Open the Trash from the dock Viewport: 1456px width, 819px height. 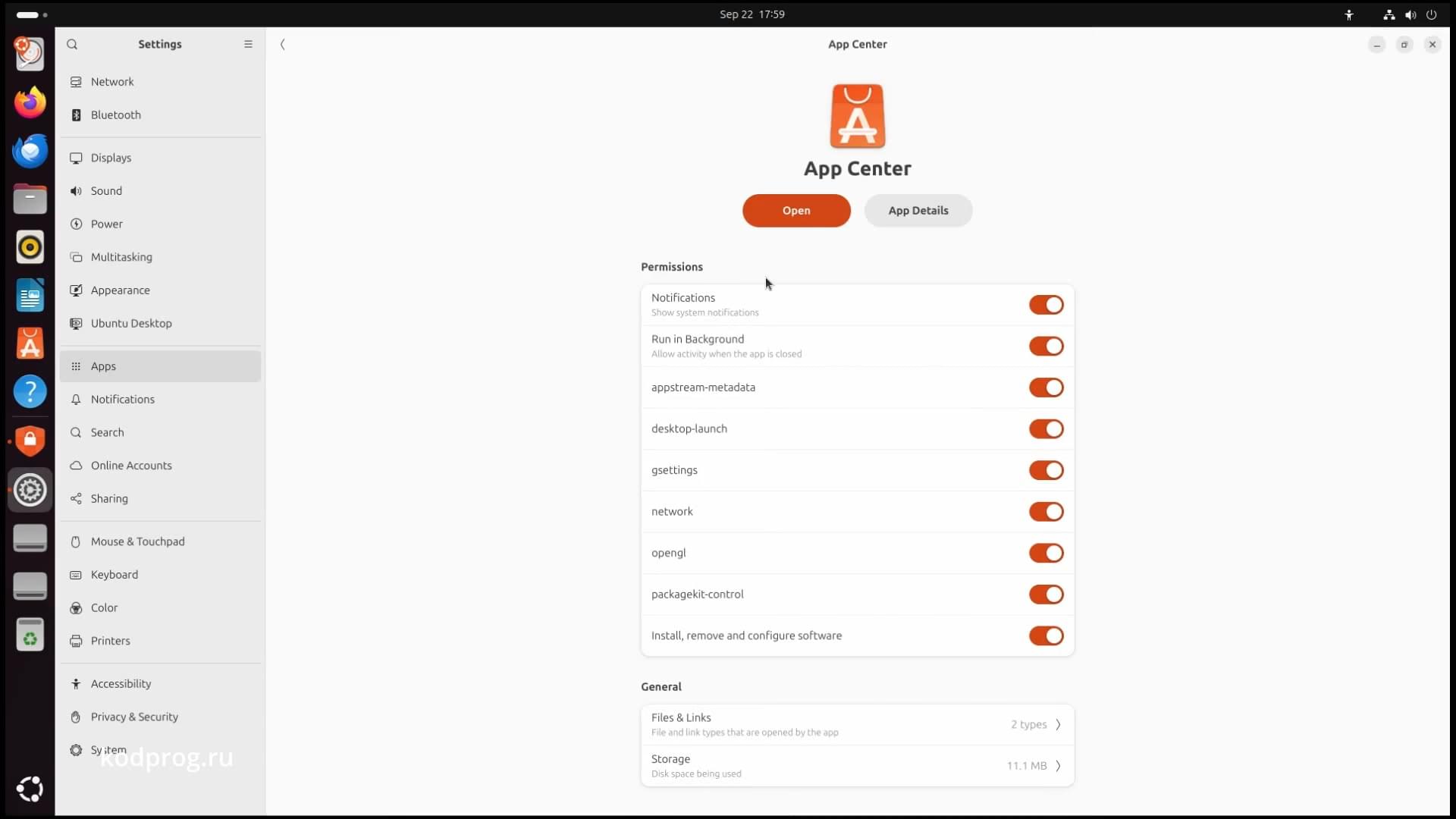click(x=30, y=635)
